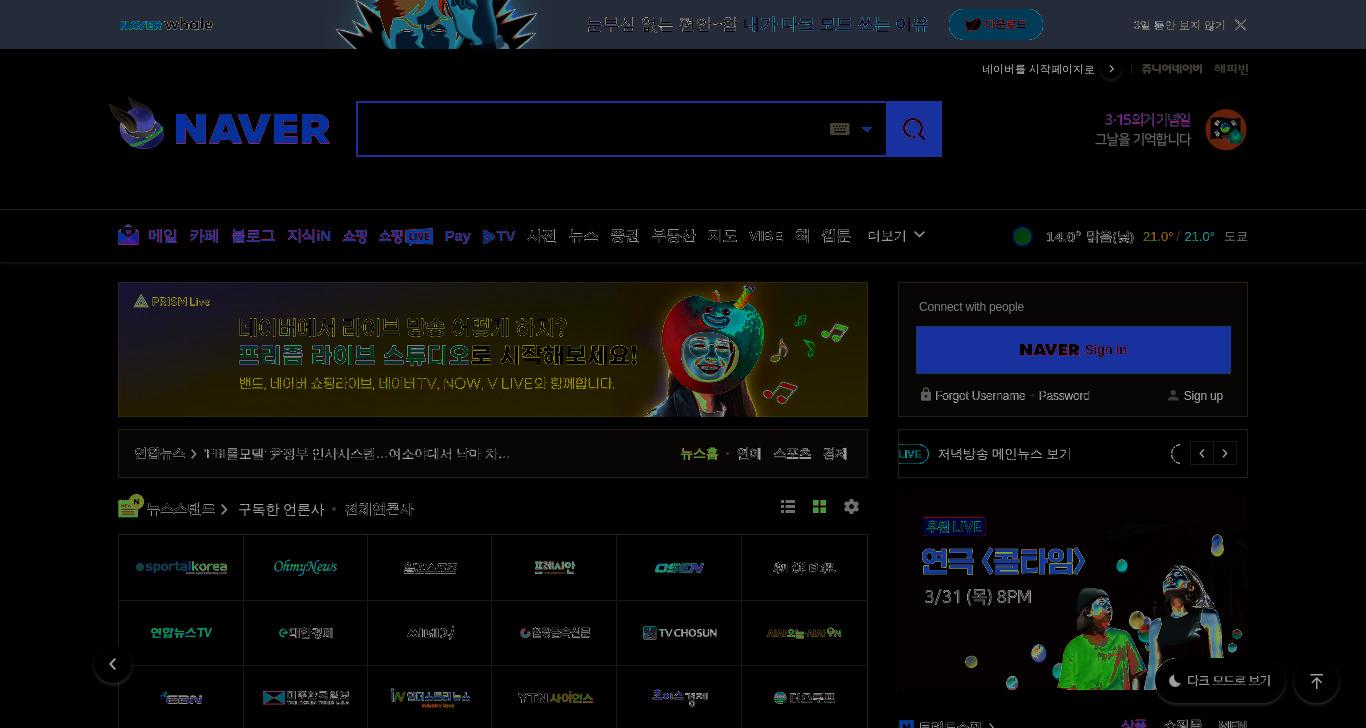1366x728 pixels.
Task: Open 카페 menu item
Action: coord(204,236)
